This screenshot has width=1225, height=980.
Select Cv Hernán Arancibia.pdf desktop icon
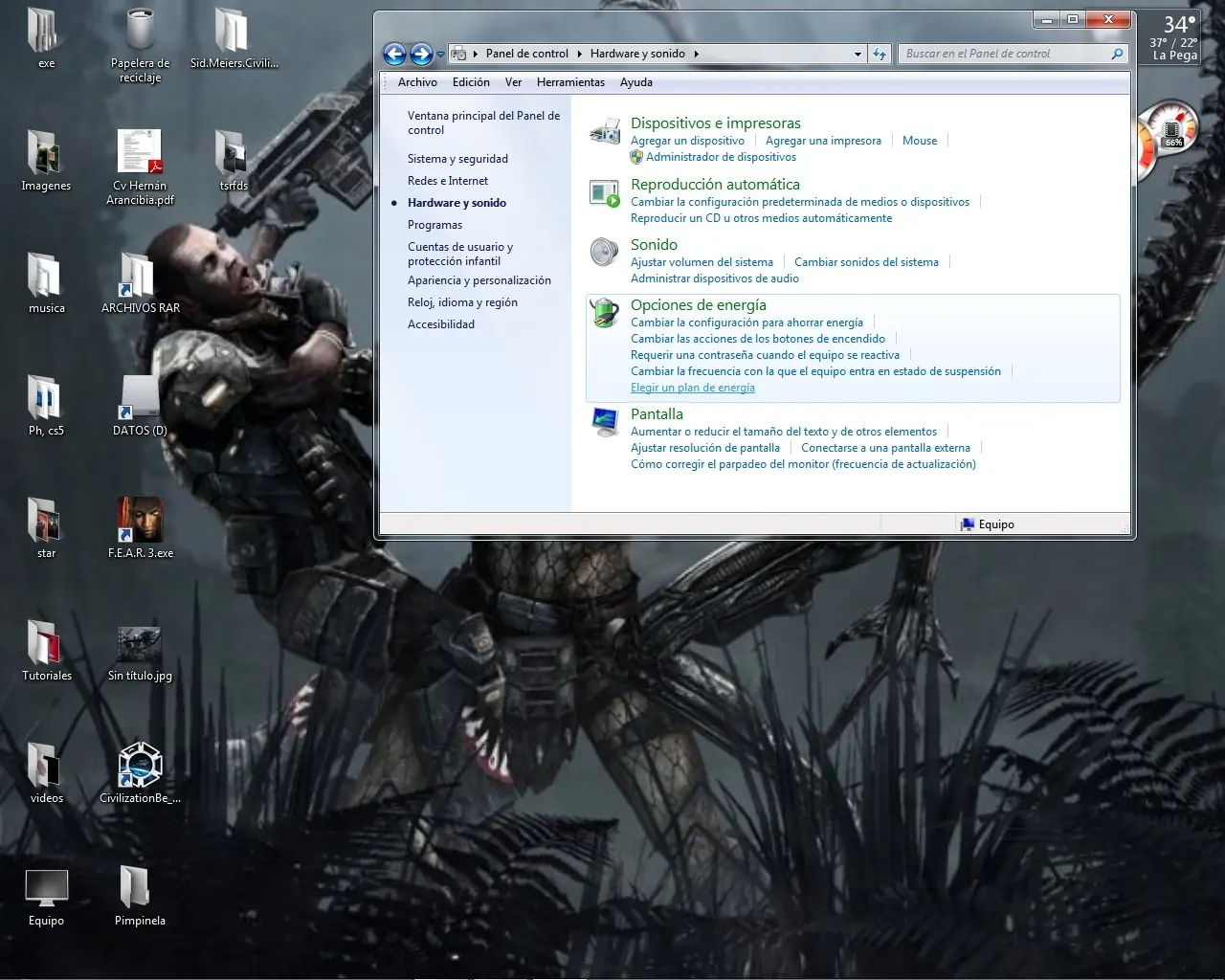pos(140,167)
